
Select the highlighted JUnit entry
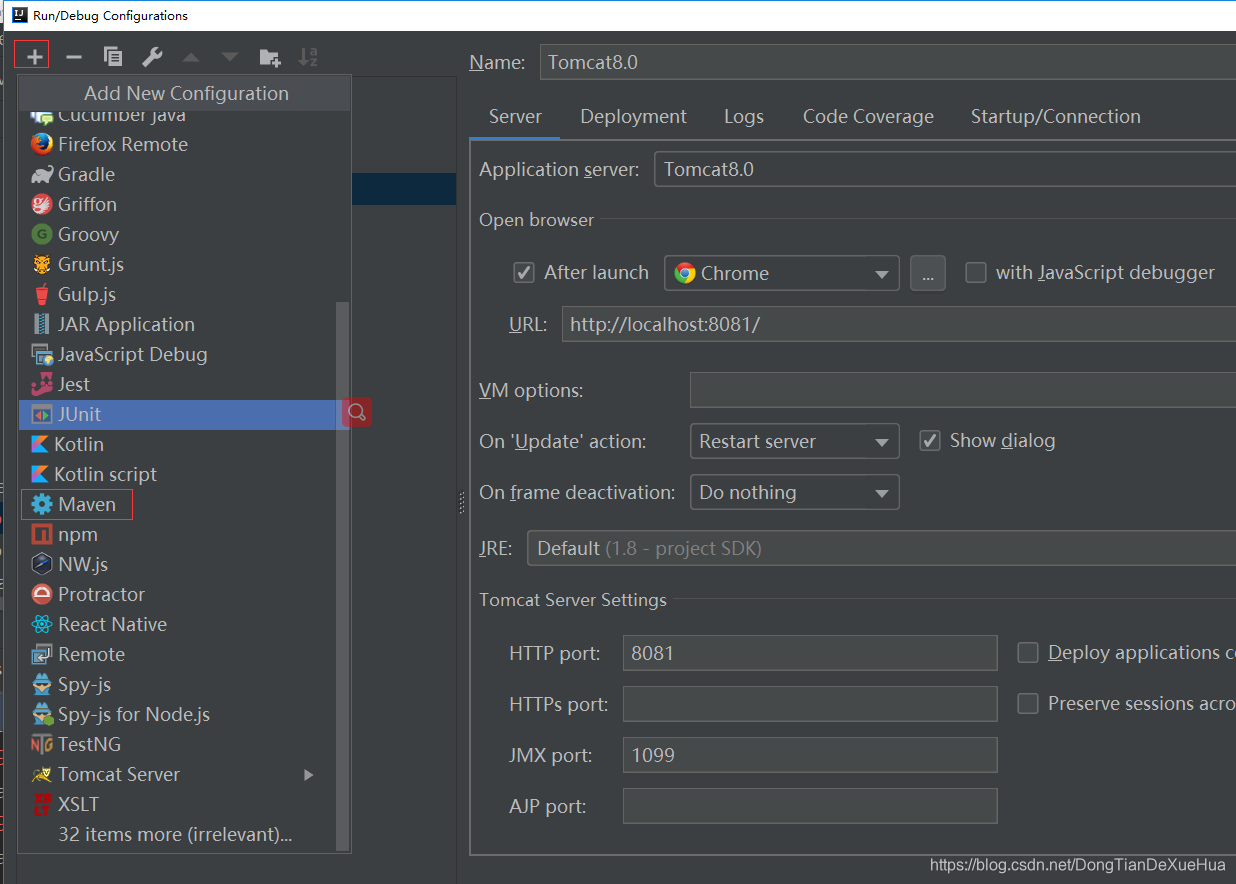(177, 414)
